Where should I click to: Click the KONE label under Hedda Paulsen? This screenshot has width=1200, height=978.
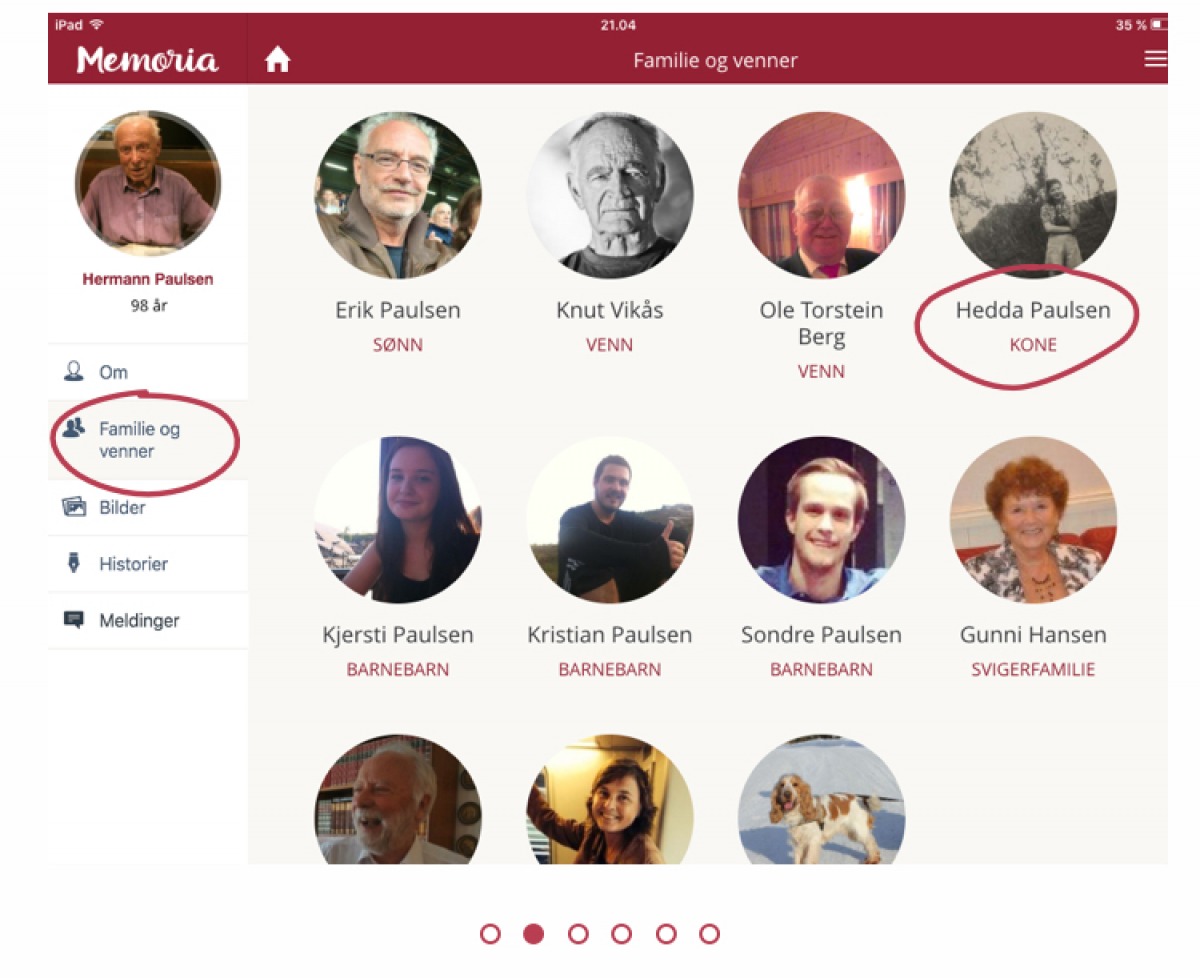point(1033,346)
